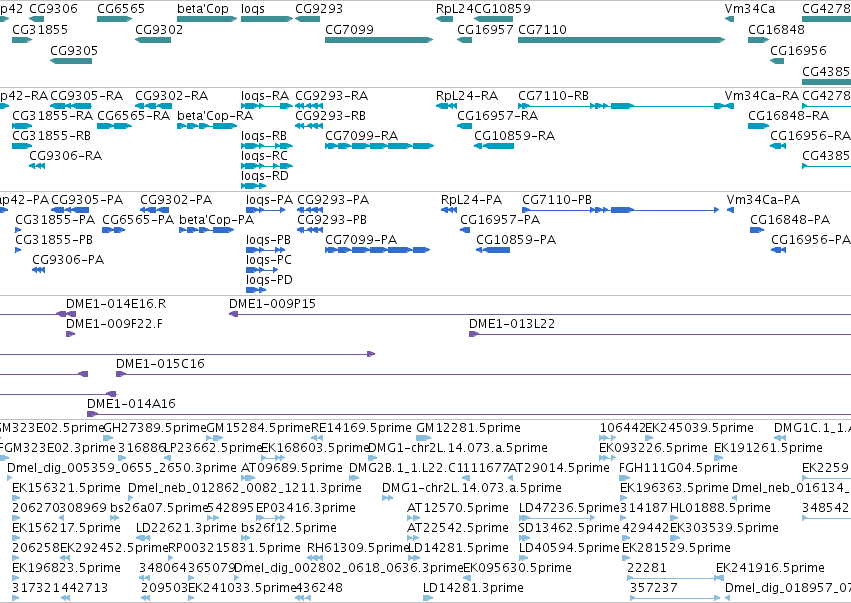
Task: Open the LD47236.5prime EST label
Action: (569, 508)
